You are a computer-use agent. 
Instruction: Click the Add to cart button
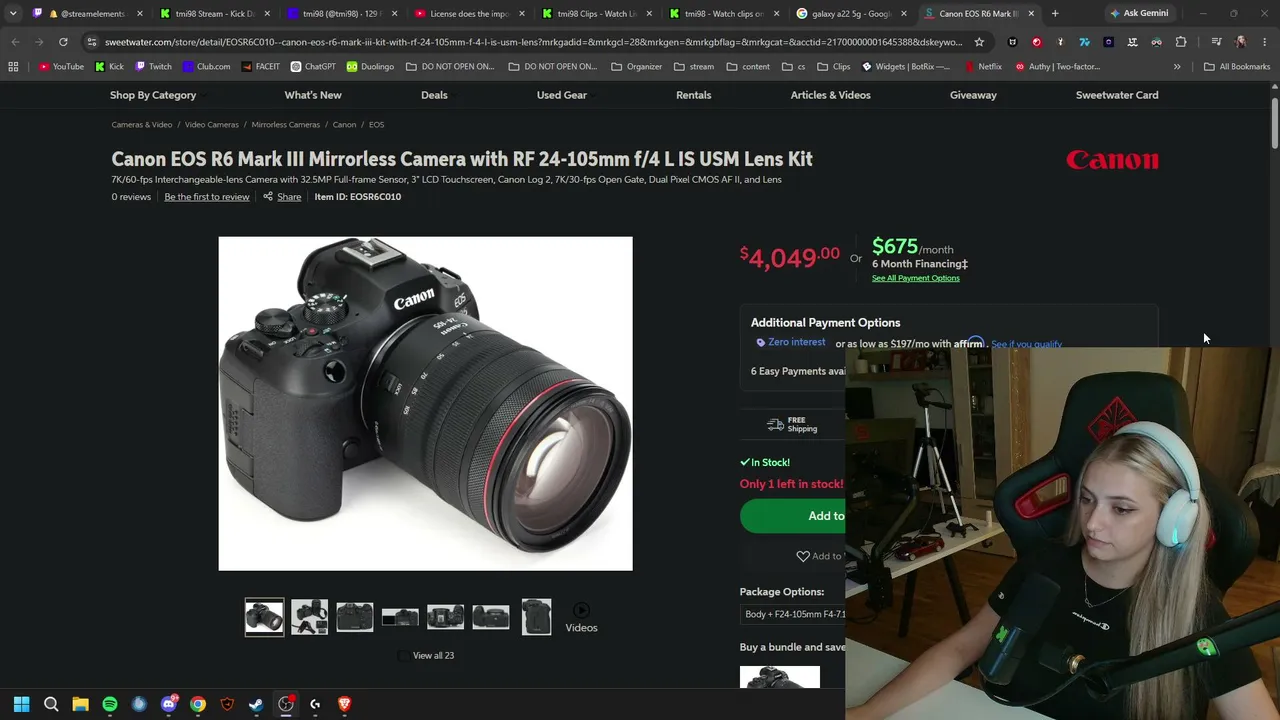coord(793,516)
